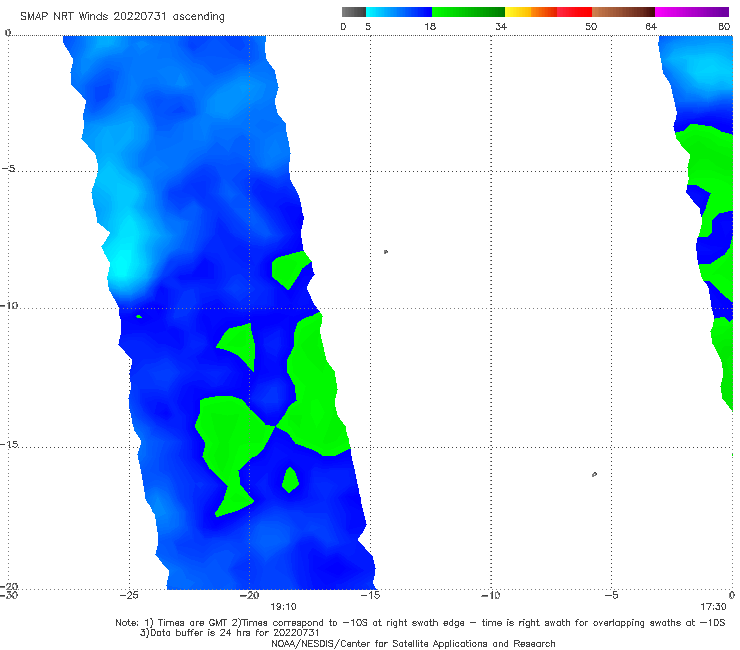Select the magenta-purple segment of the color bar
The height and width of the screenshot is (650, 740).
pyautogui.click(x=692, y=12)
